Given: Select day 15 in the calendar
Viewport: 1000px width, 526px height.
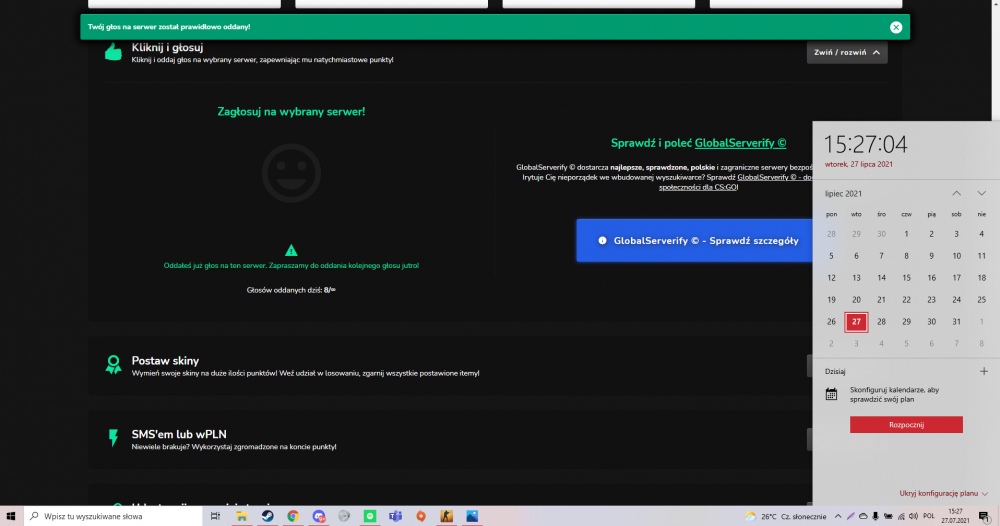Looking at the screenshot, I should tap(906, 278).
